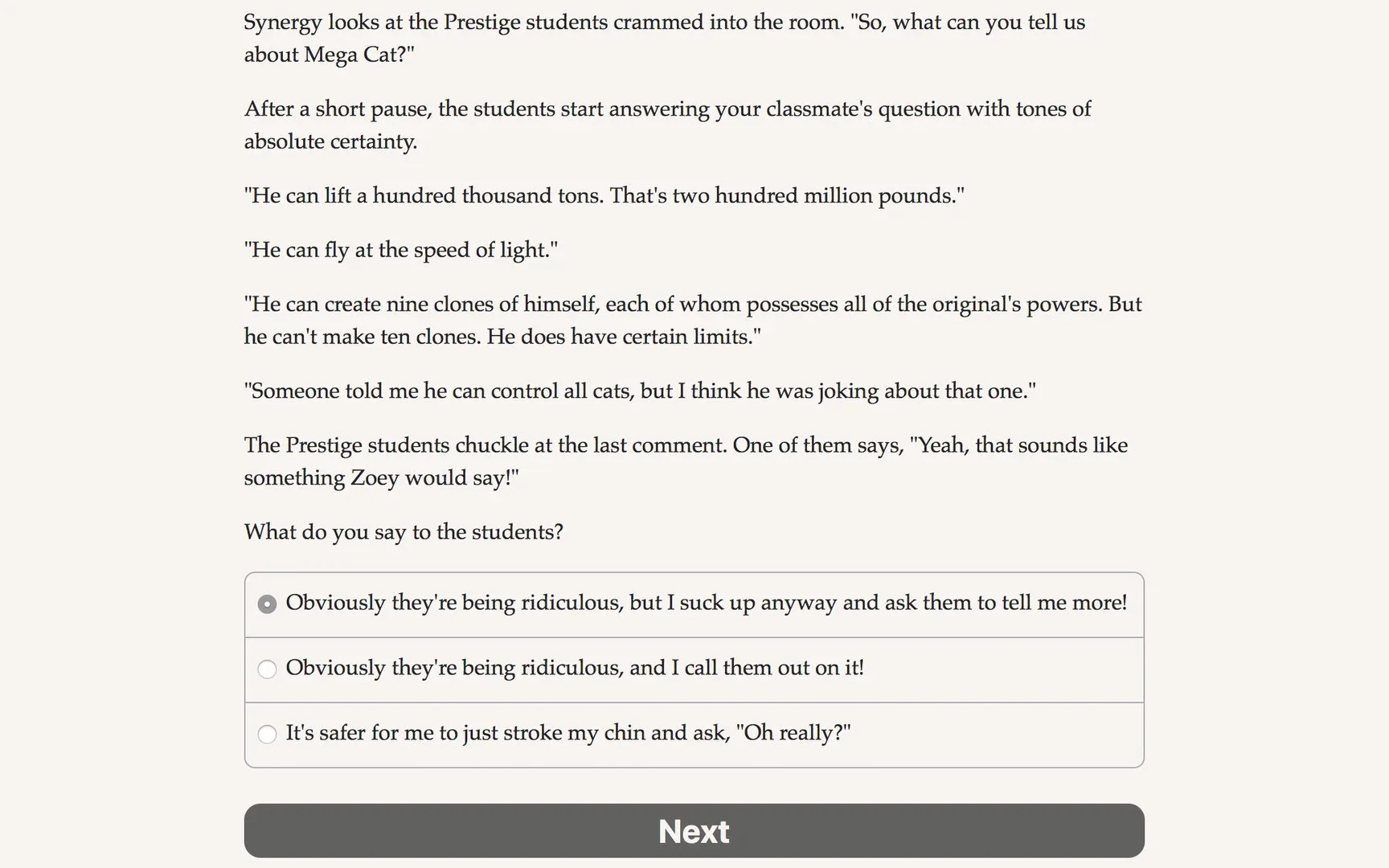Screen dimensions: 1389x868
Task: Select the "call them out" radio button
Action: pyautogui.click(x=267, y=669)
